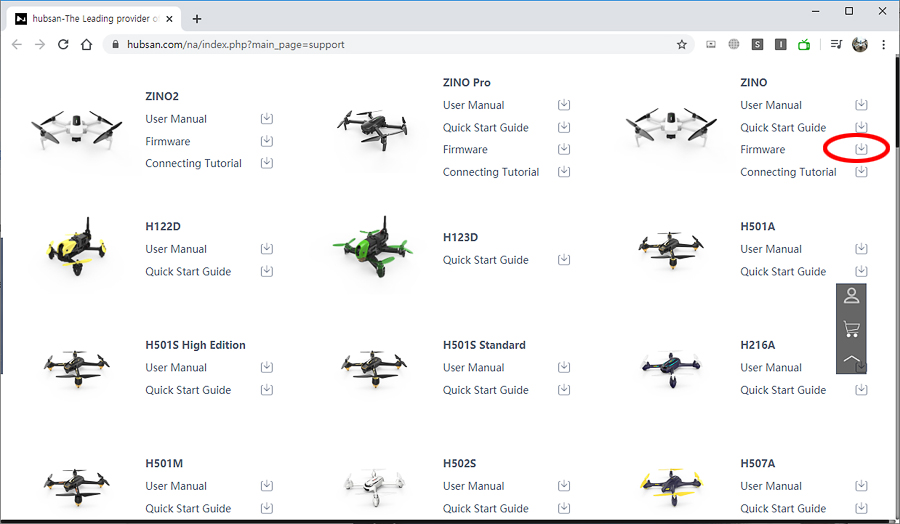Click the ZINO Pro drone image
The image size is (900, 524).
(x=373, y=130)
